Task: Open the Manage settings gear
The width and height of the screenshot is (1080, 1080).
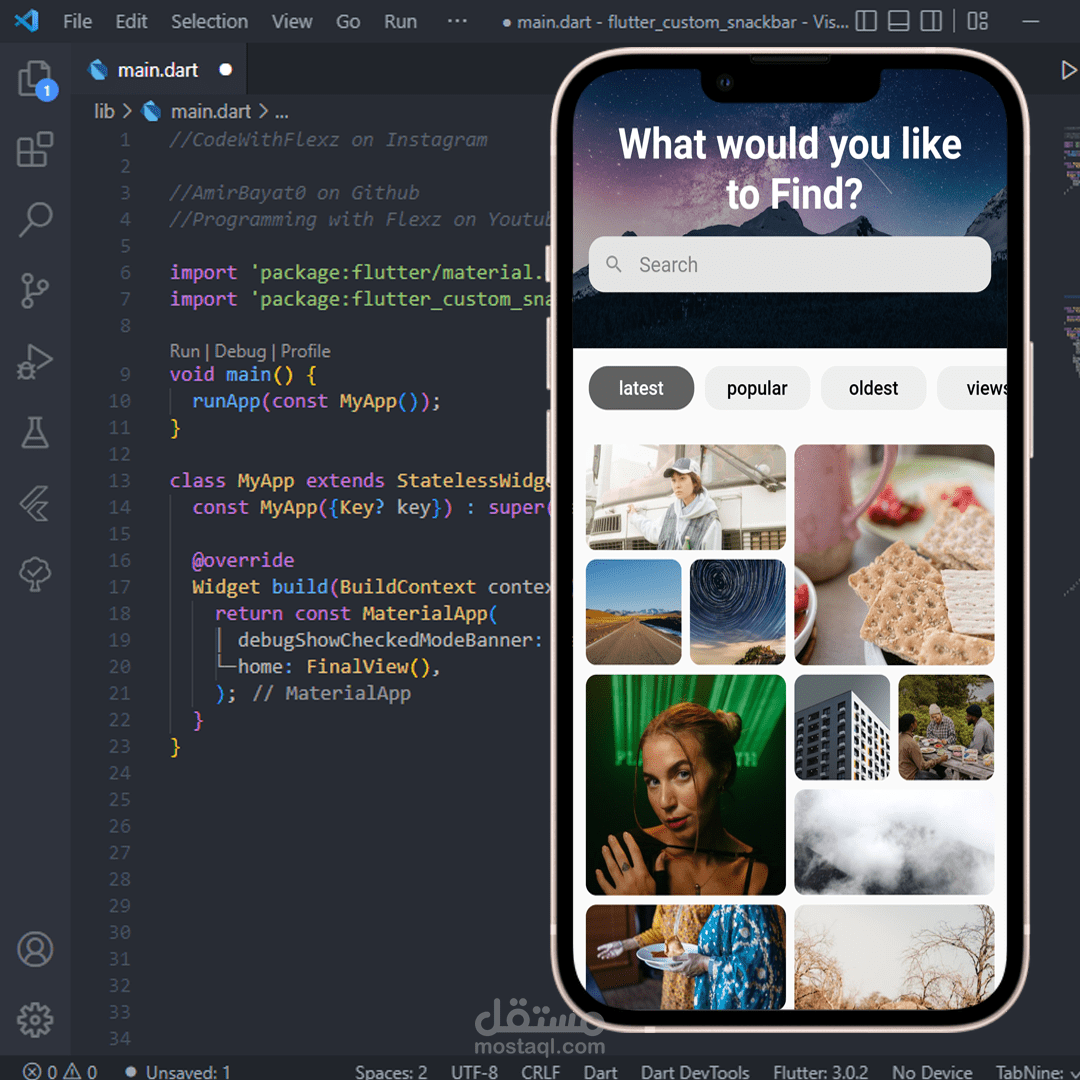Action: coord(36,1020)
